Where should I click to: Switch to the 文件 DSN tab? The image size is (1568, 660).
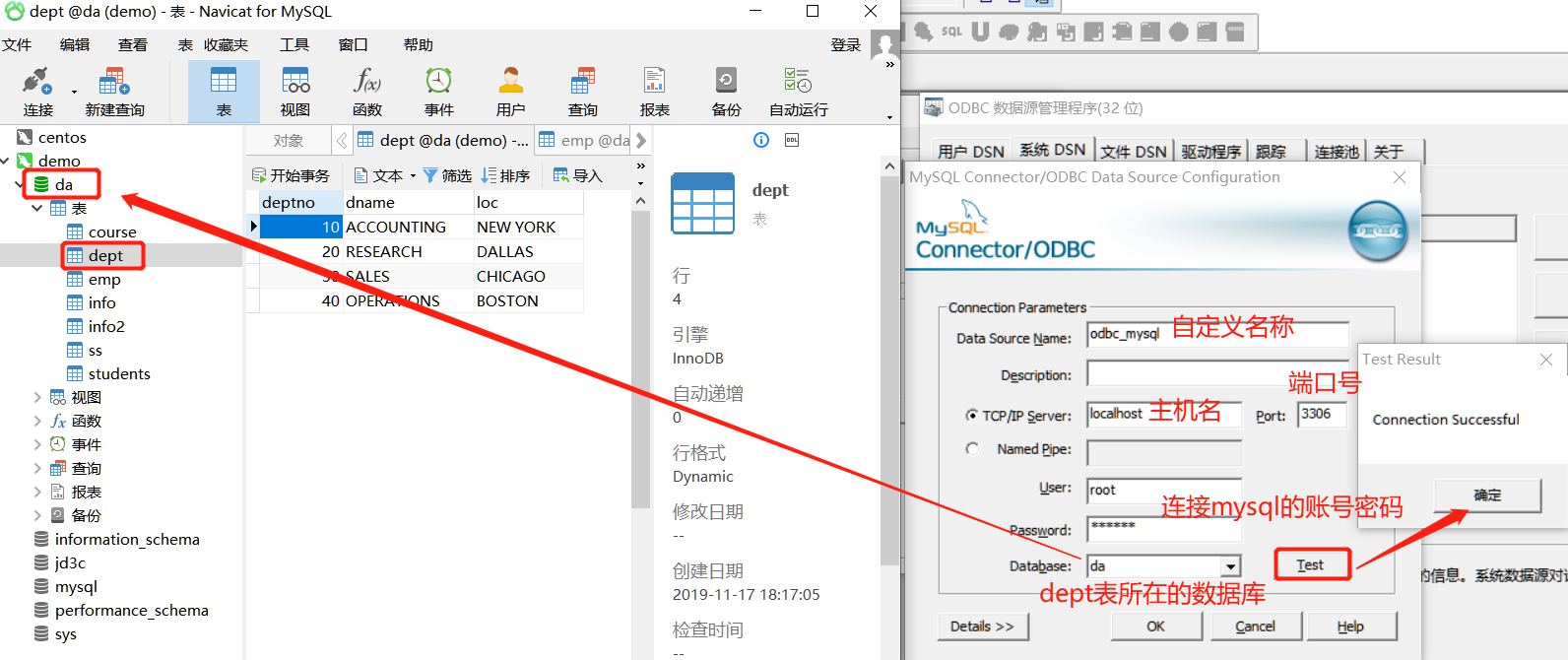pyautogui.click(x=1133, y=151)
